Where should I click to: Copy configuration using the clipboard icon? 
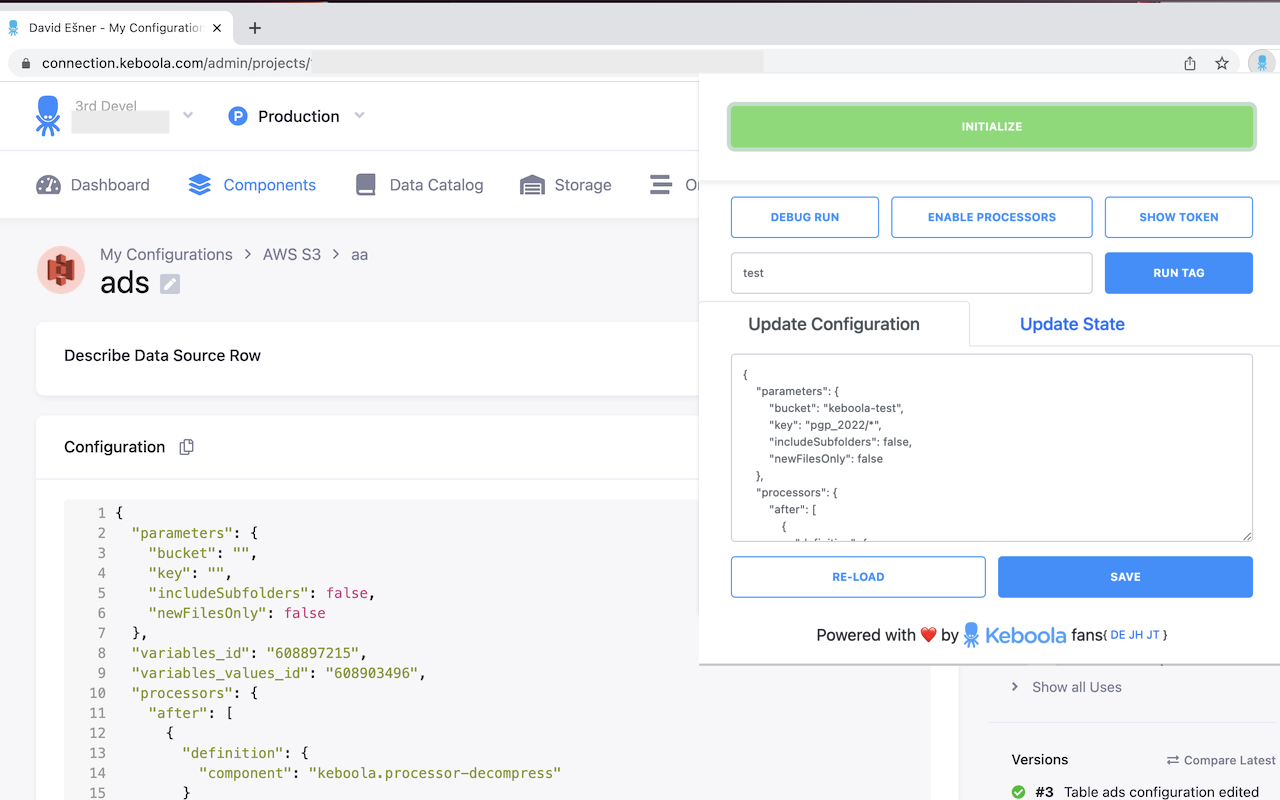(186, 447)
